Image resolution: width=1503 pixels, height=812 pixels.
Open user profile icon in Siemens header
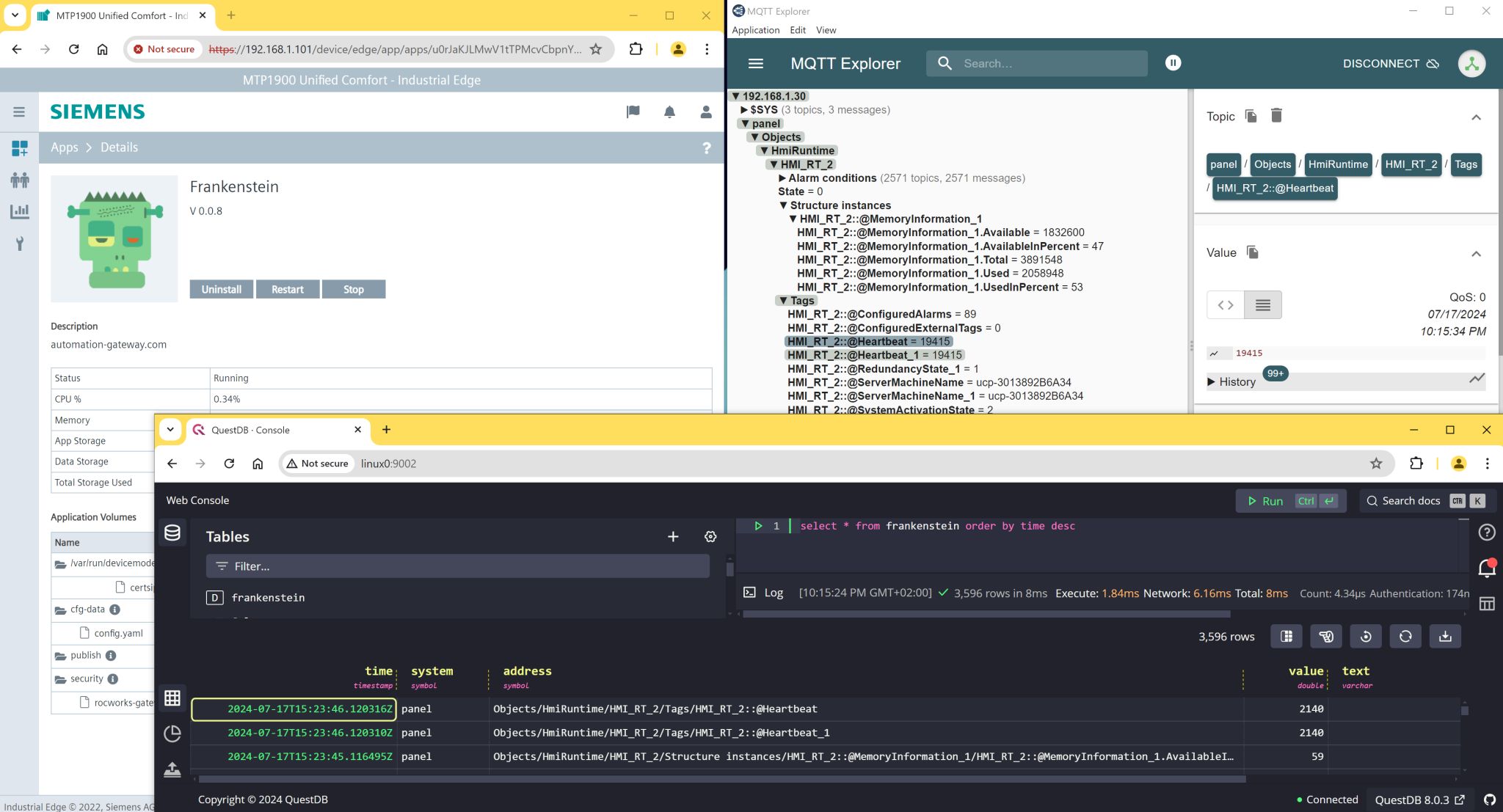(705, 111)
